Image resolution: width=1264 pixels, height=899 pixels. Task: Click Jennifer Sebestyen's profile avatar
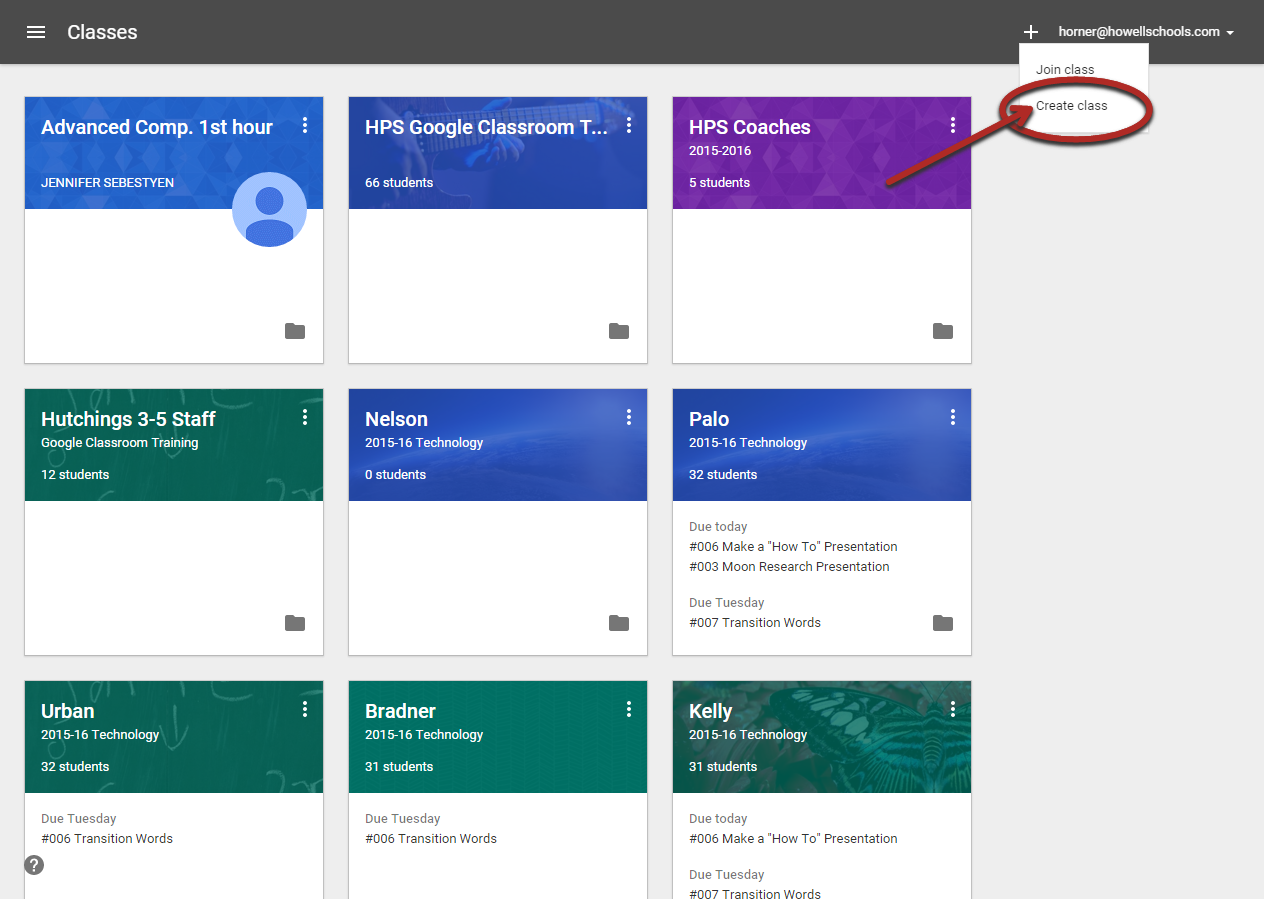pyautogui.click(x=270, y=209)
